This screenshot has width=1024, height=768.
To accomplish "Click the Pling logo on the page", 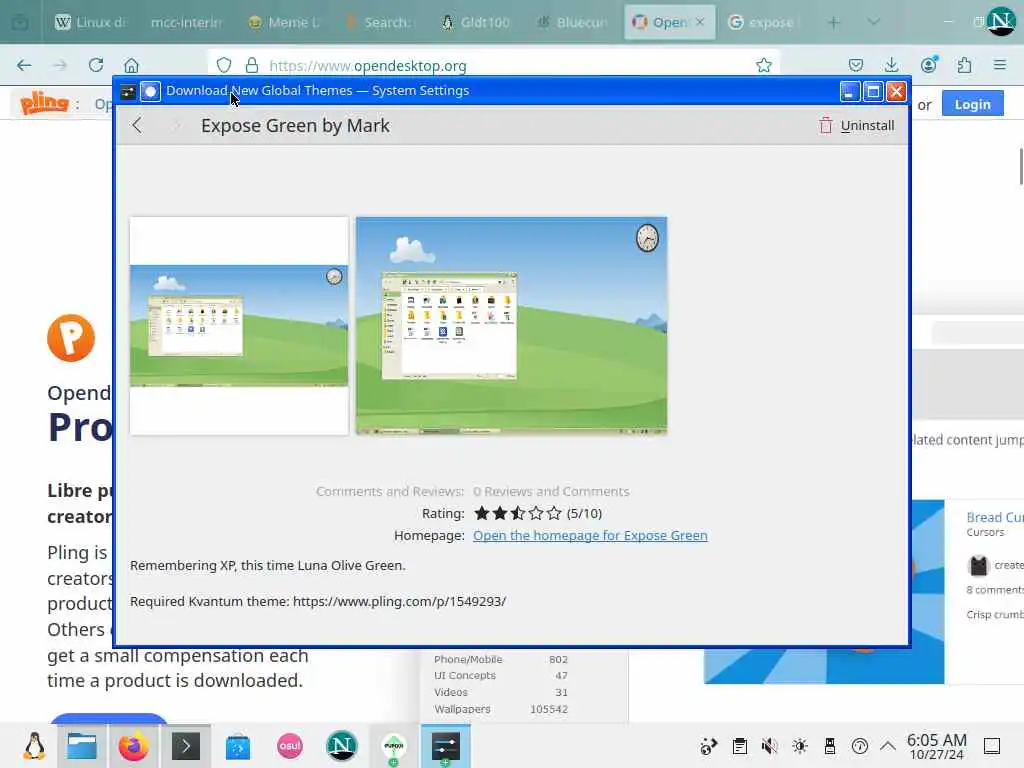I will (44, 103).
